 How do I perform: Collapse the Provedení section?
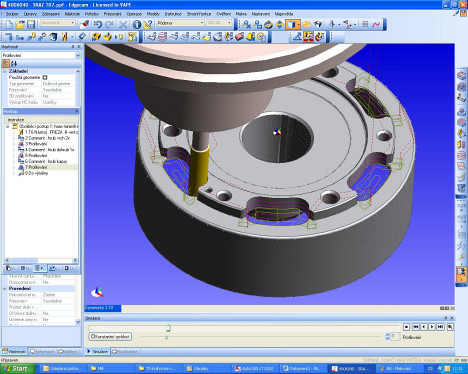[x=5, y=288]
